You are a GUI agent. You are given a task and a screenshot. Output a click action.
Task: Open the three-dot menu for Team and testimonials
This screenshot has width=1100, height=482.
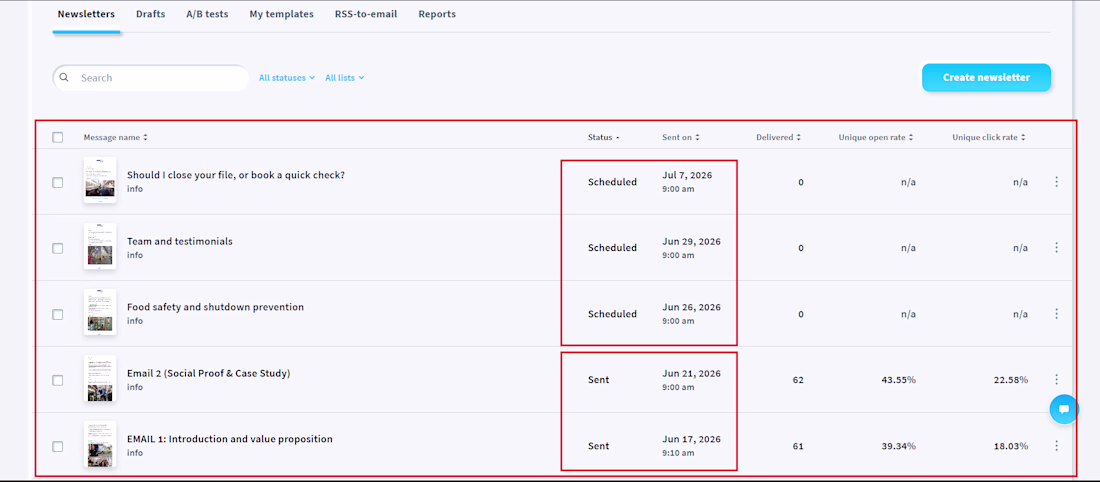tap(1057, 248)
